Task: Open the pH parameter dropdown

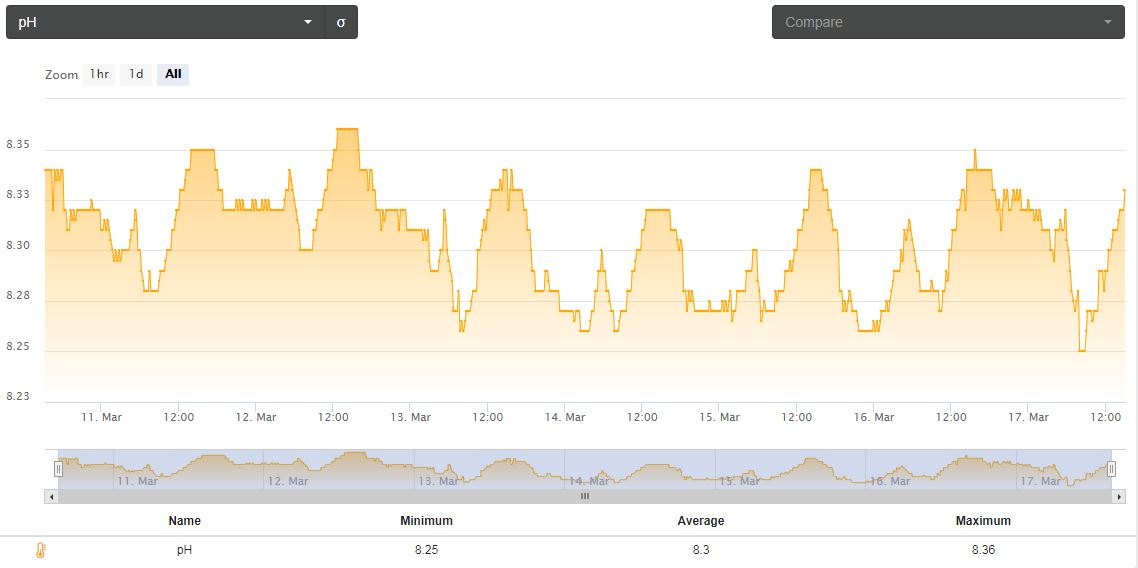Action: pos(165,22)
